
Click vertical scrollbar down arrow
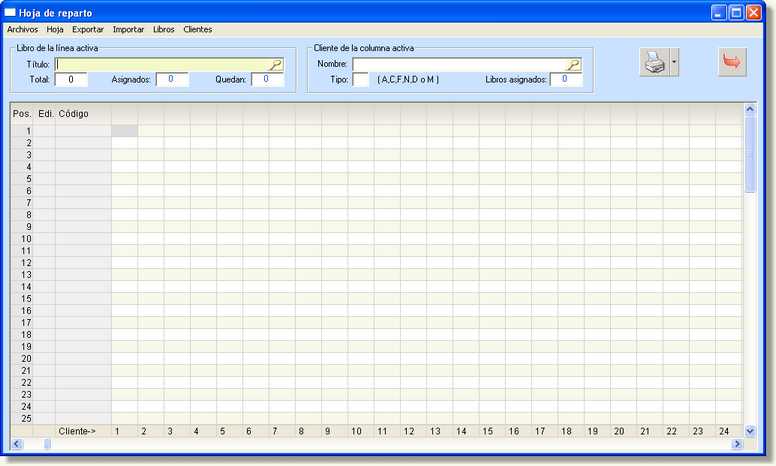coord(750,431)
